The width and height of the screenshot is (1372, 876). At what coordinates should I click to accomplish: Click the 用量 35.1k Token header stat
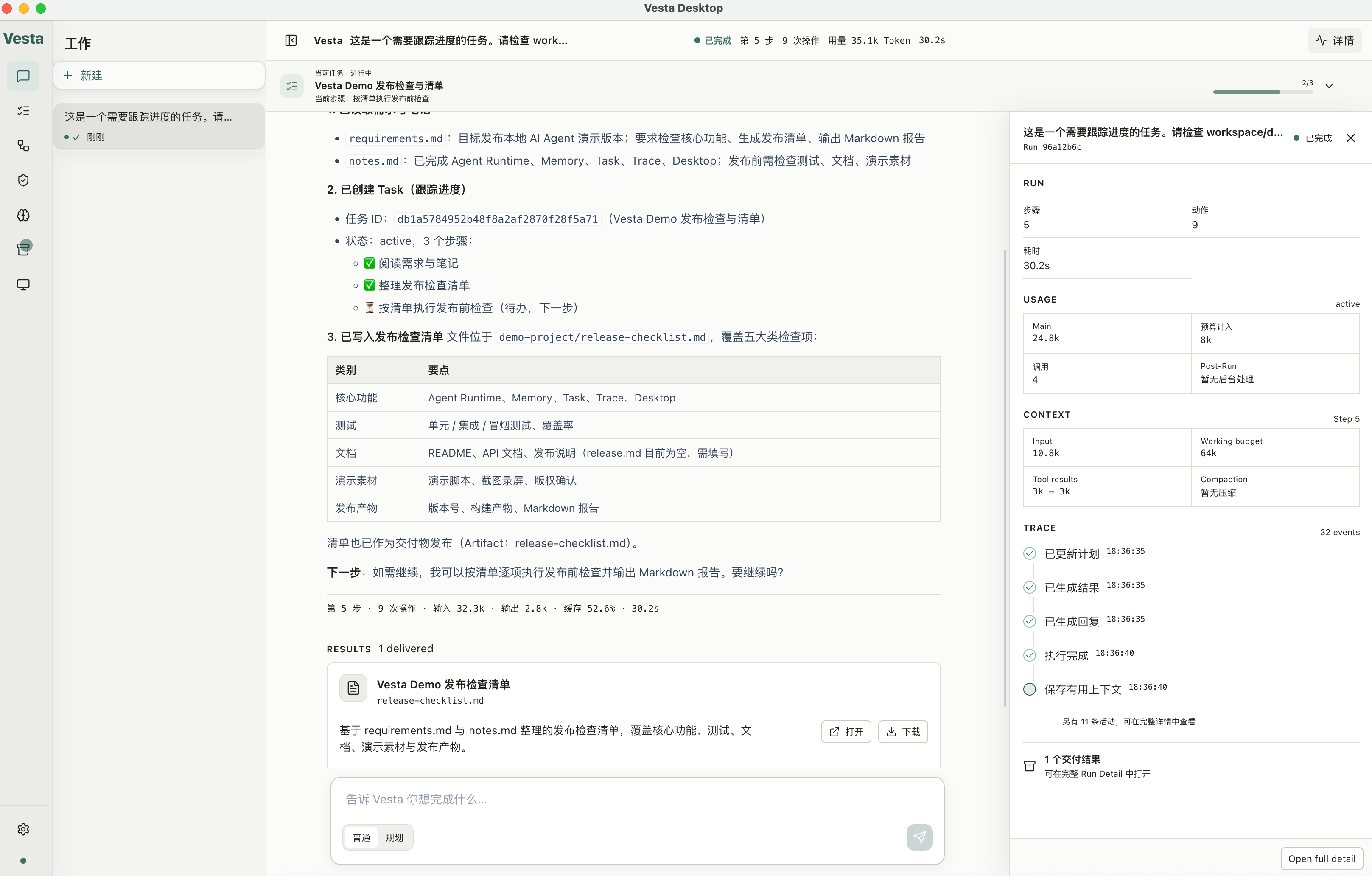869,40
